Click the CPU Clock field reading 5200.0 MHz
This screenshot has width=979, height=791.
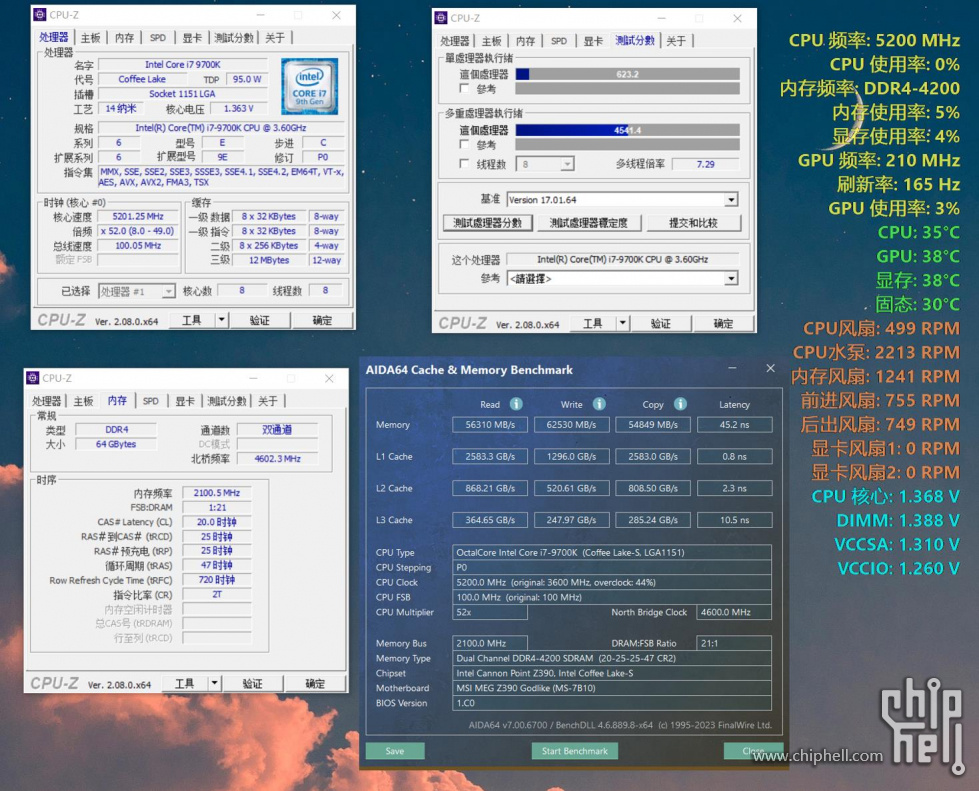coord(612,582)
